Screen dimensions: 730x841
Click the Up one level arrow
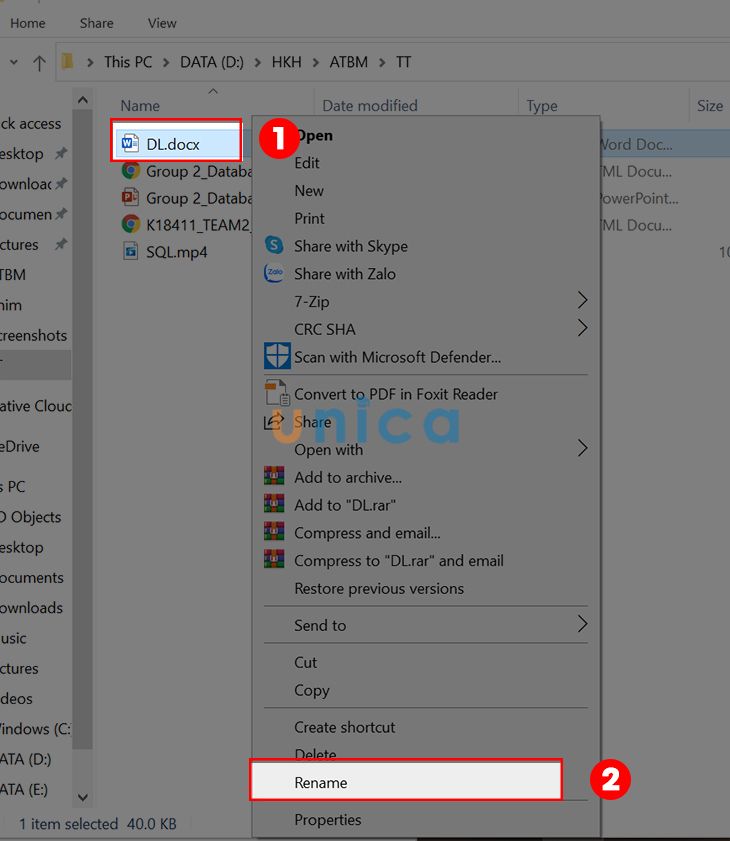39,63
